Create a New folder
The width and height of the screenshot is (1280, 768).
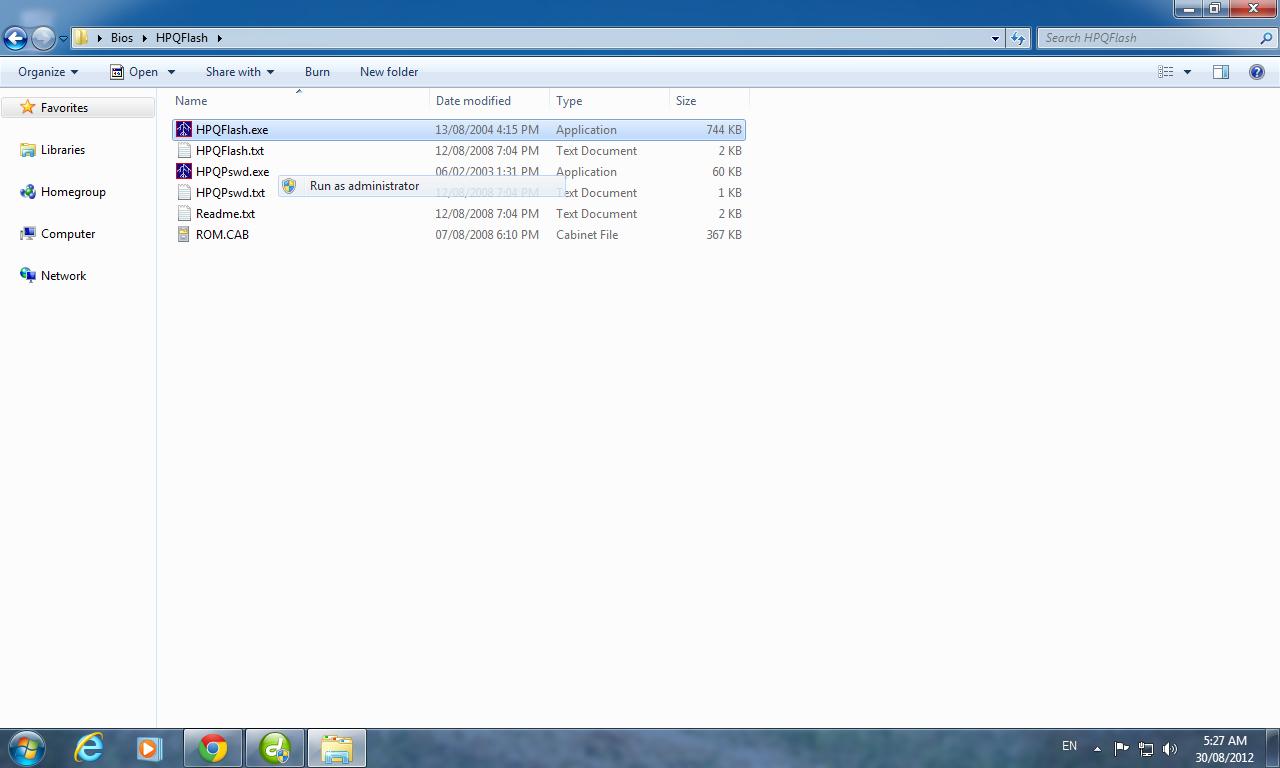(x=389, y=72)
